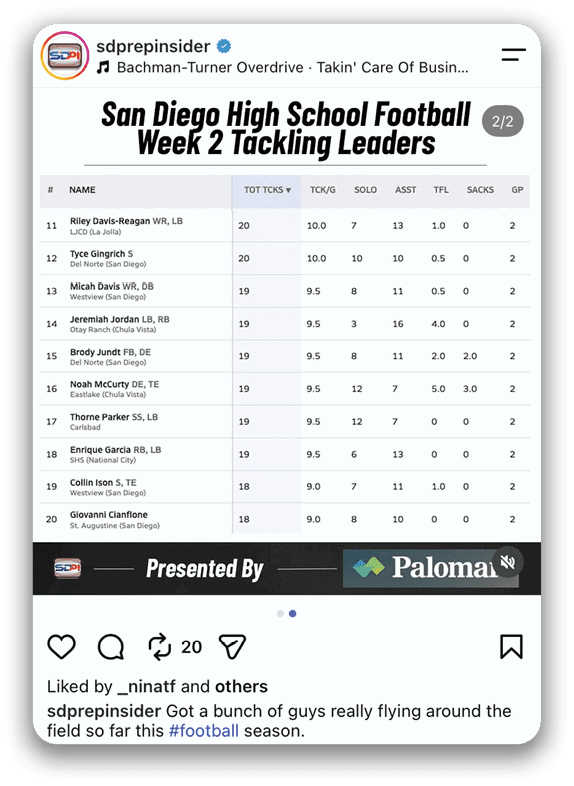Like the post with heart icon
This screenshot has width=574, height=786.
[61, 647]
